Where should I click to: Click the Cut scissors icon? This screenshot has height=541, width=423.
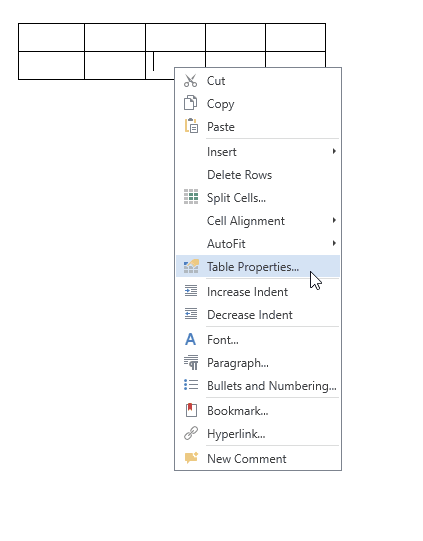pos(190,81)
